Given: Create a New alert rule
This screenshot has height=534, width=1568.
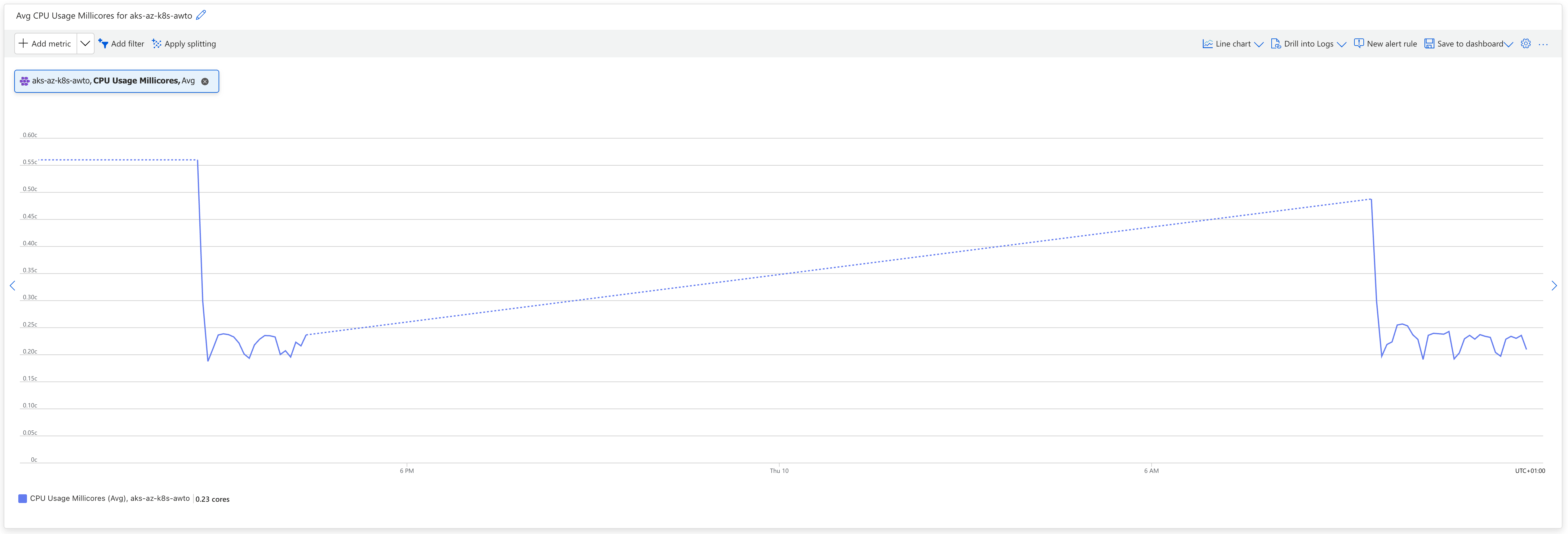Looking at the screenshot, I should (x=1385, y=44).
